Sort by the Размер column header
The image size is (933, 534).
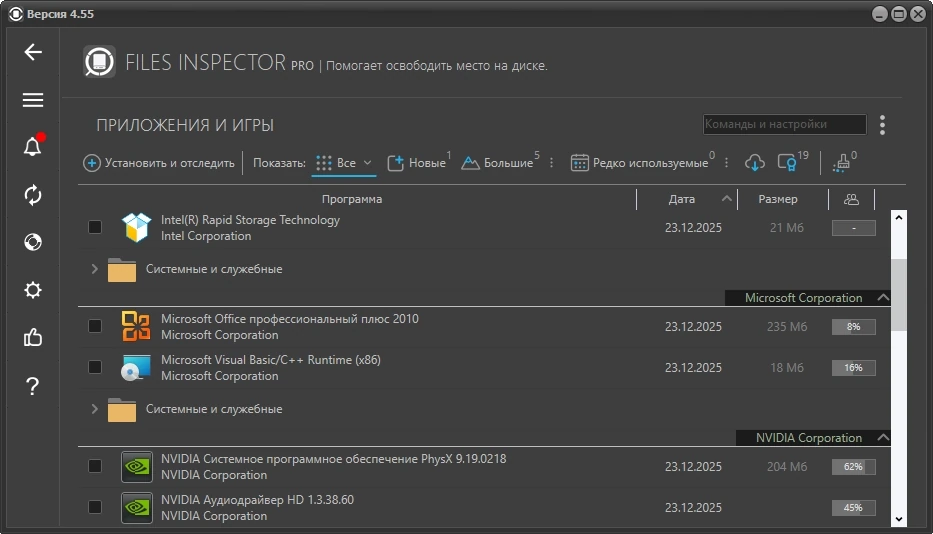pos(778,199)
